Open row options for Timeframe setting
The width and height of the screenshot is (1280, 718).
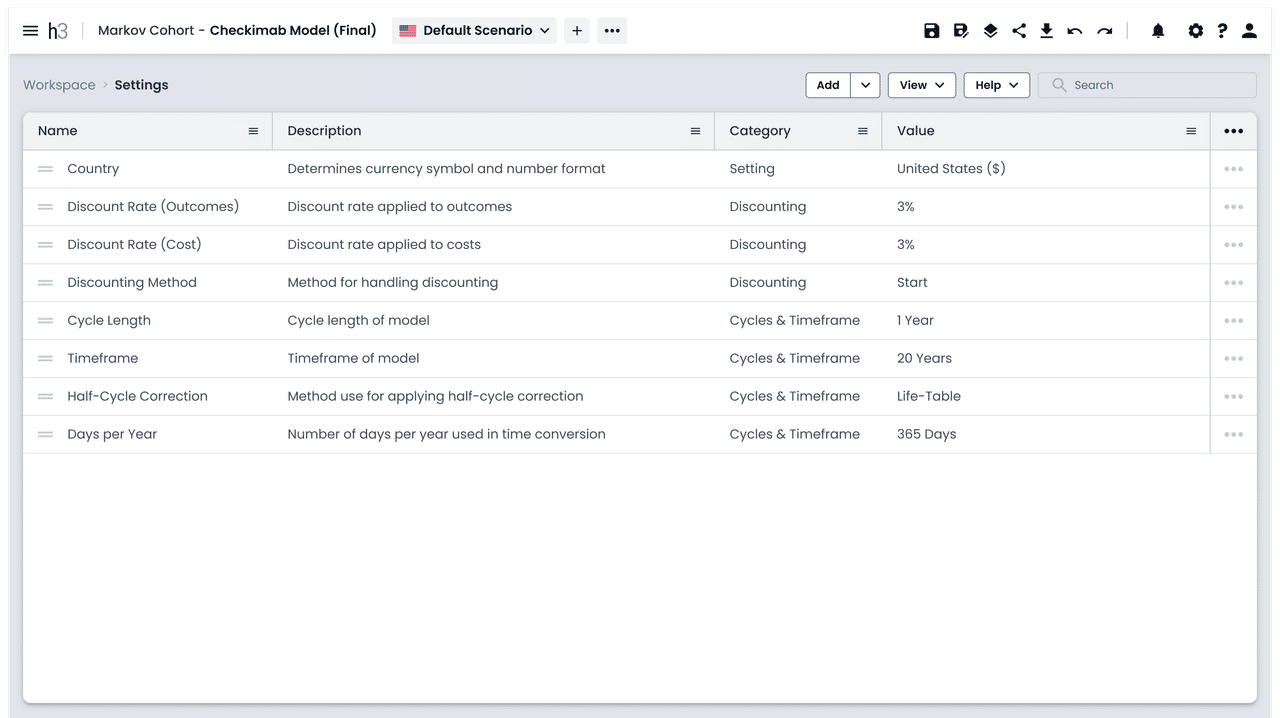click(x=1234, y=358)
